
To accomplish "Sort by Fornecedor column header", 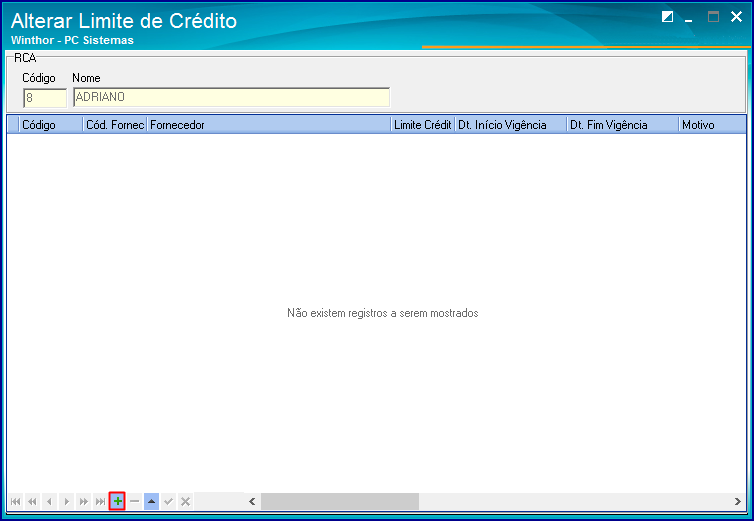I will coord(269,125).
